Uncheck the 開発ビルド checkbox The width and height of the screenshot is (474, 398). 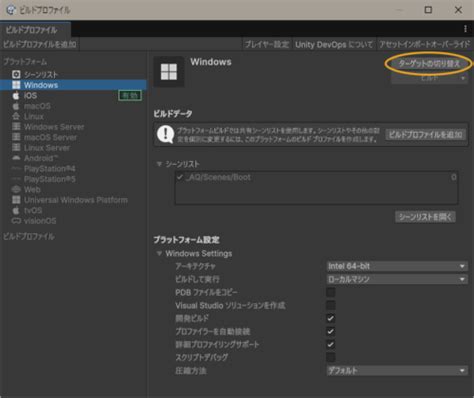(x=331, y=318)
